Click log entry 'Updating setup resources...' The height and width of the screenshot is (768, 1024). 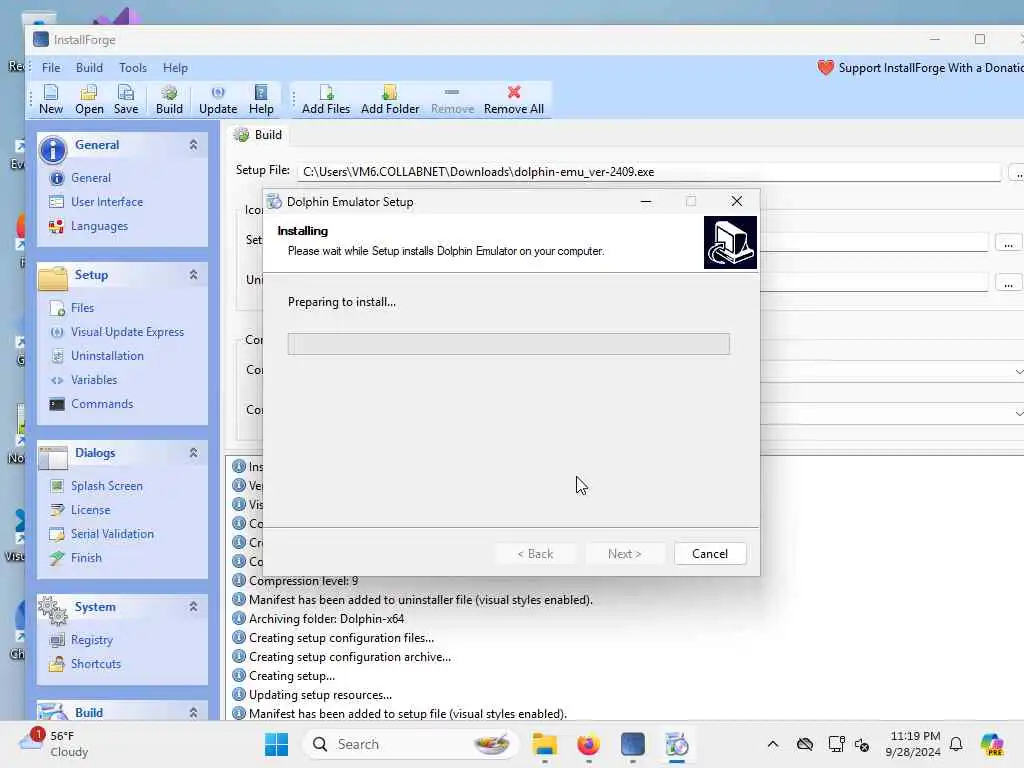coord(320,695)
